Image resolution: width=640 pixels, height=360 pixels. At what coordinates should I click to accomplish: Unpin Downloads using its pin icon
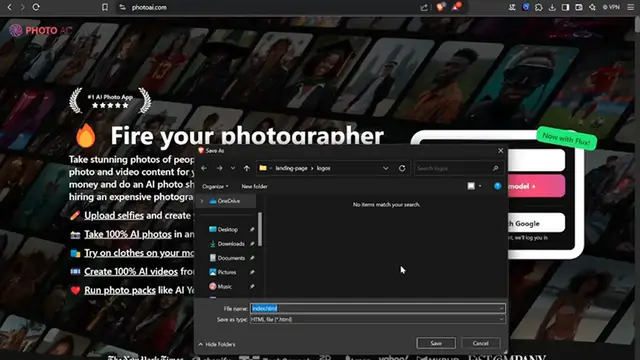252,244
